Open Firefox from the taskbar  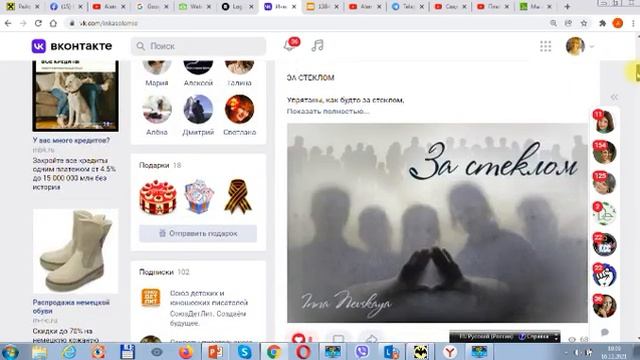click(186, 352)
